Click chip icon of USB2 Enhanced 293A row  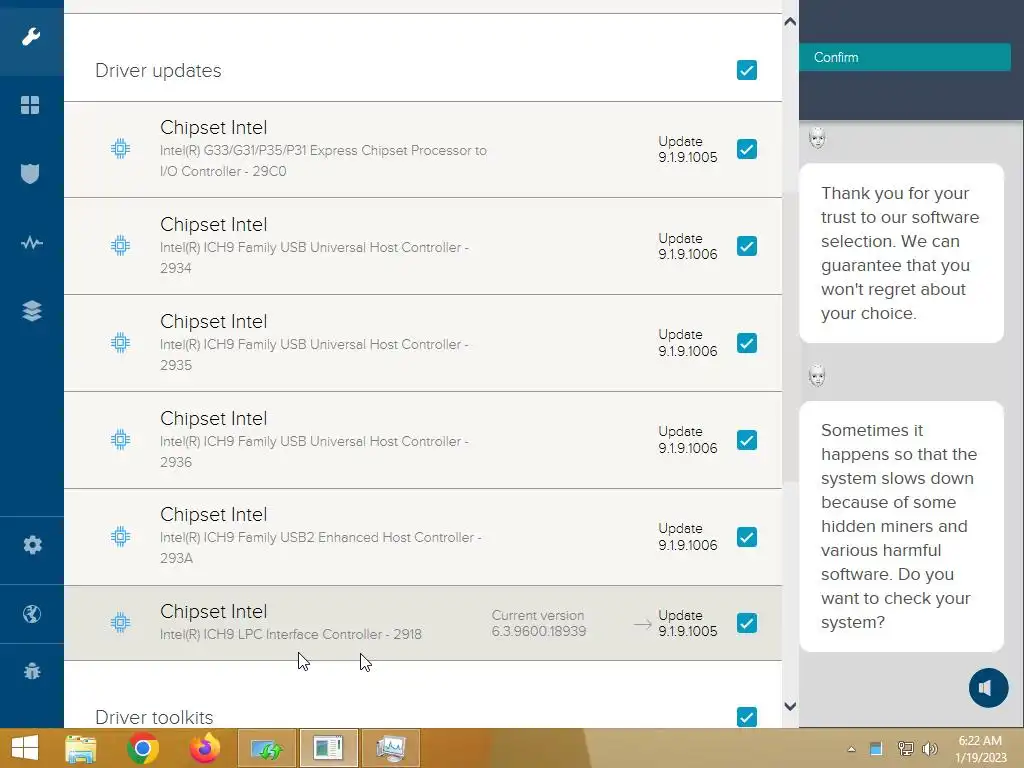coord(120,536)
